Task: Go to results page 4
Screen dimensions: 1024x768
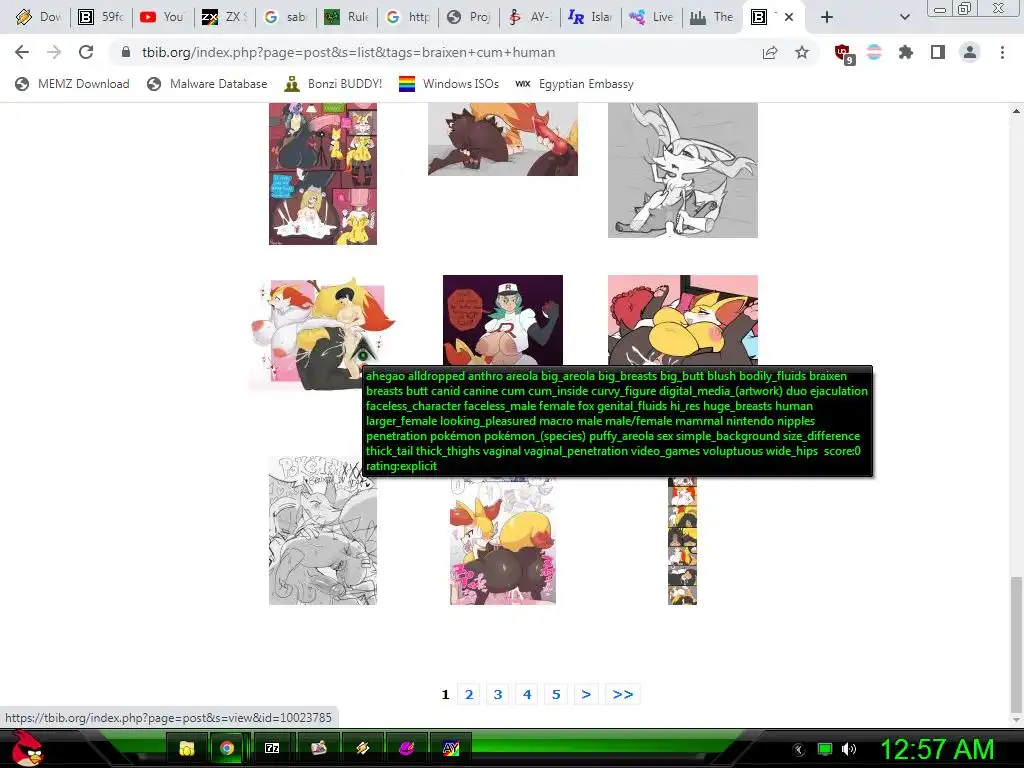Action: pyautogui.click(x=527, y=694)
